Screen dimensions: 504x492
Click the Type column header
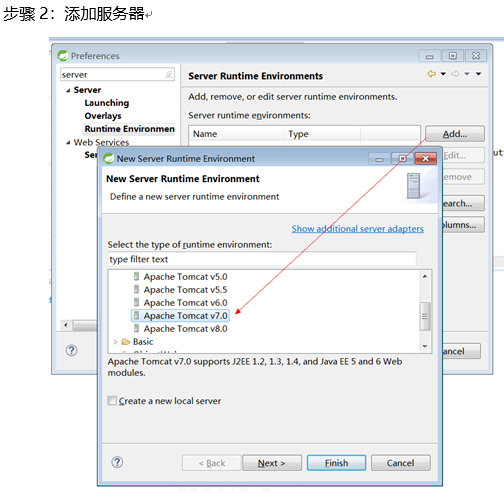(323, 134)
